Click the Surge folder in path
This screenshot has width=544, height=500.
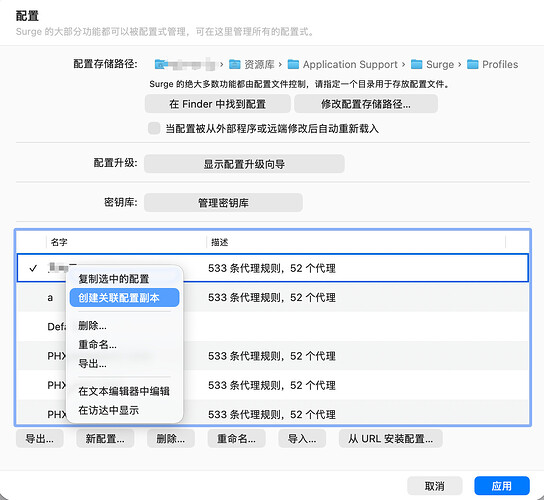click(x=433, y=64)
